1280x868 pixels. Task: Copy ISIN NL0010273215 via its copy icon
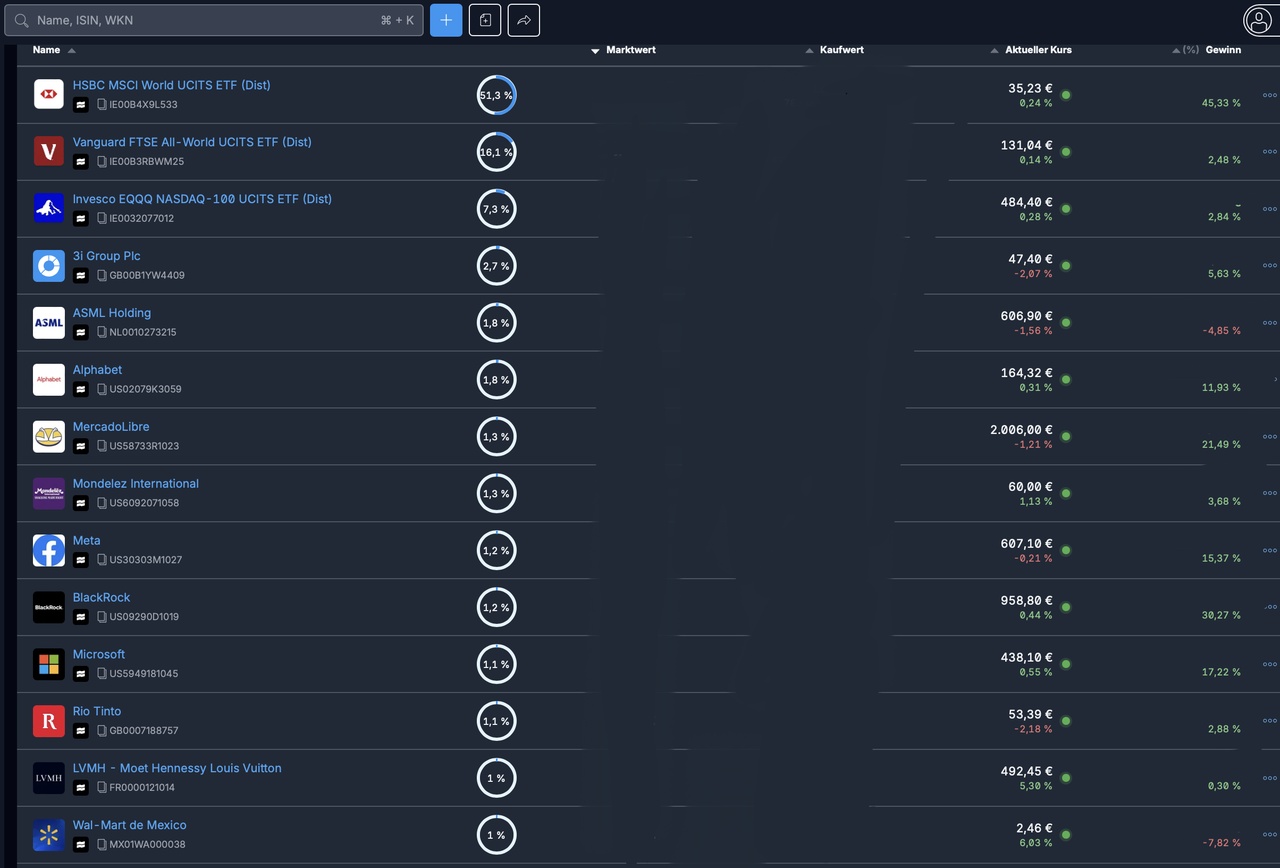101,332
